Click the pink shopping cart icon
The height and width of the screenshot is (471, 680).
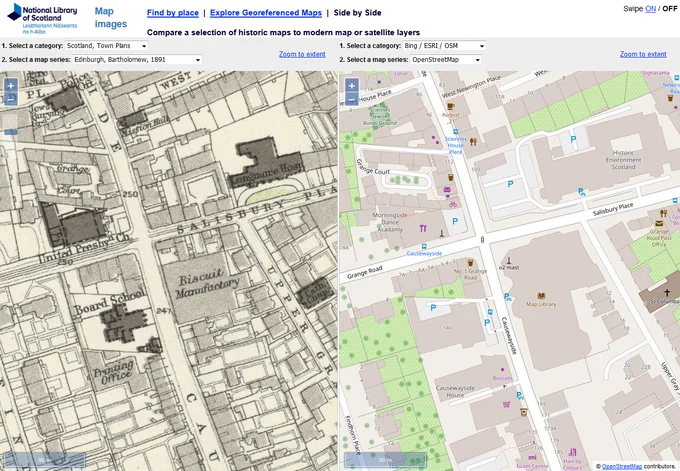point(506,405)
